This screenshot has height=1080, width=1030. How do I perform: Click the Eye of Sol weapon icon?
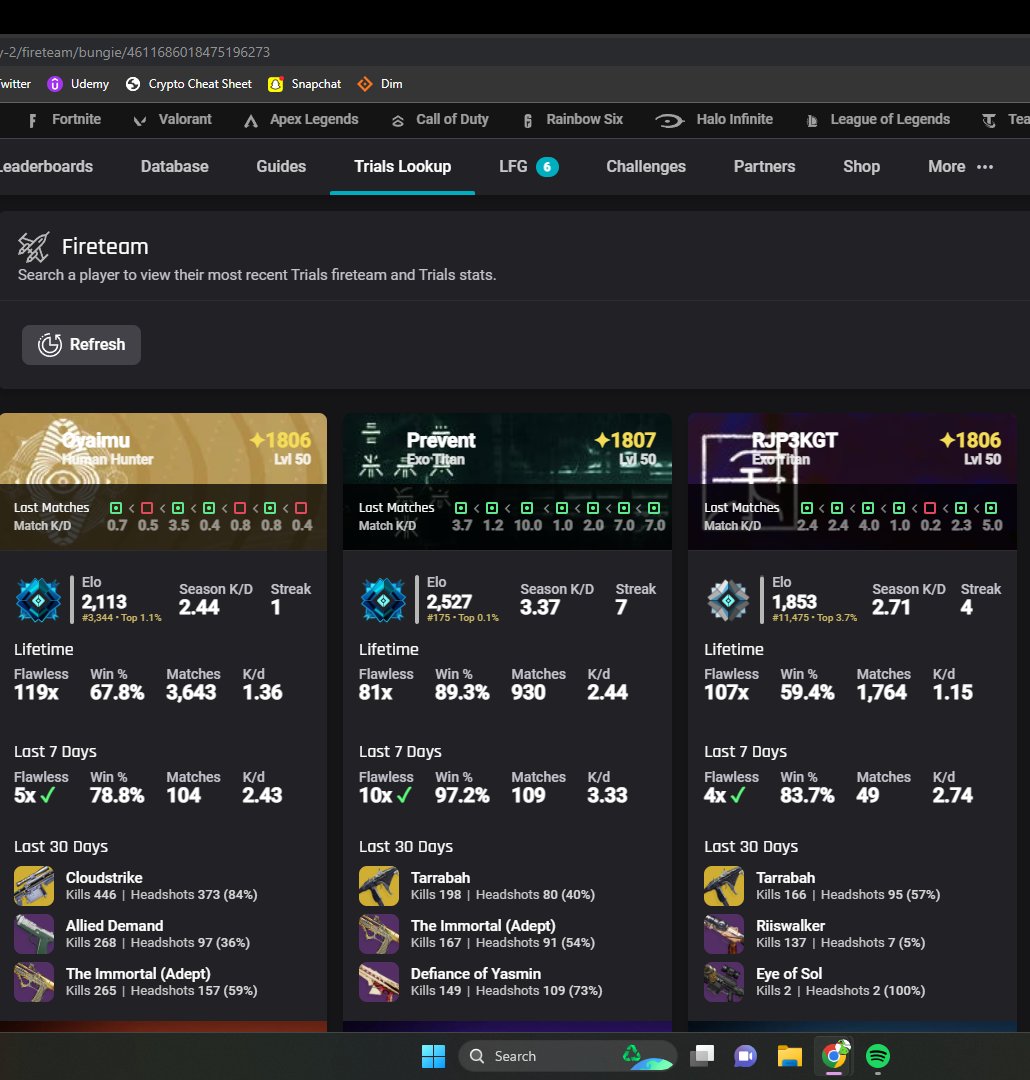(x=724, y=982)
